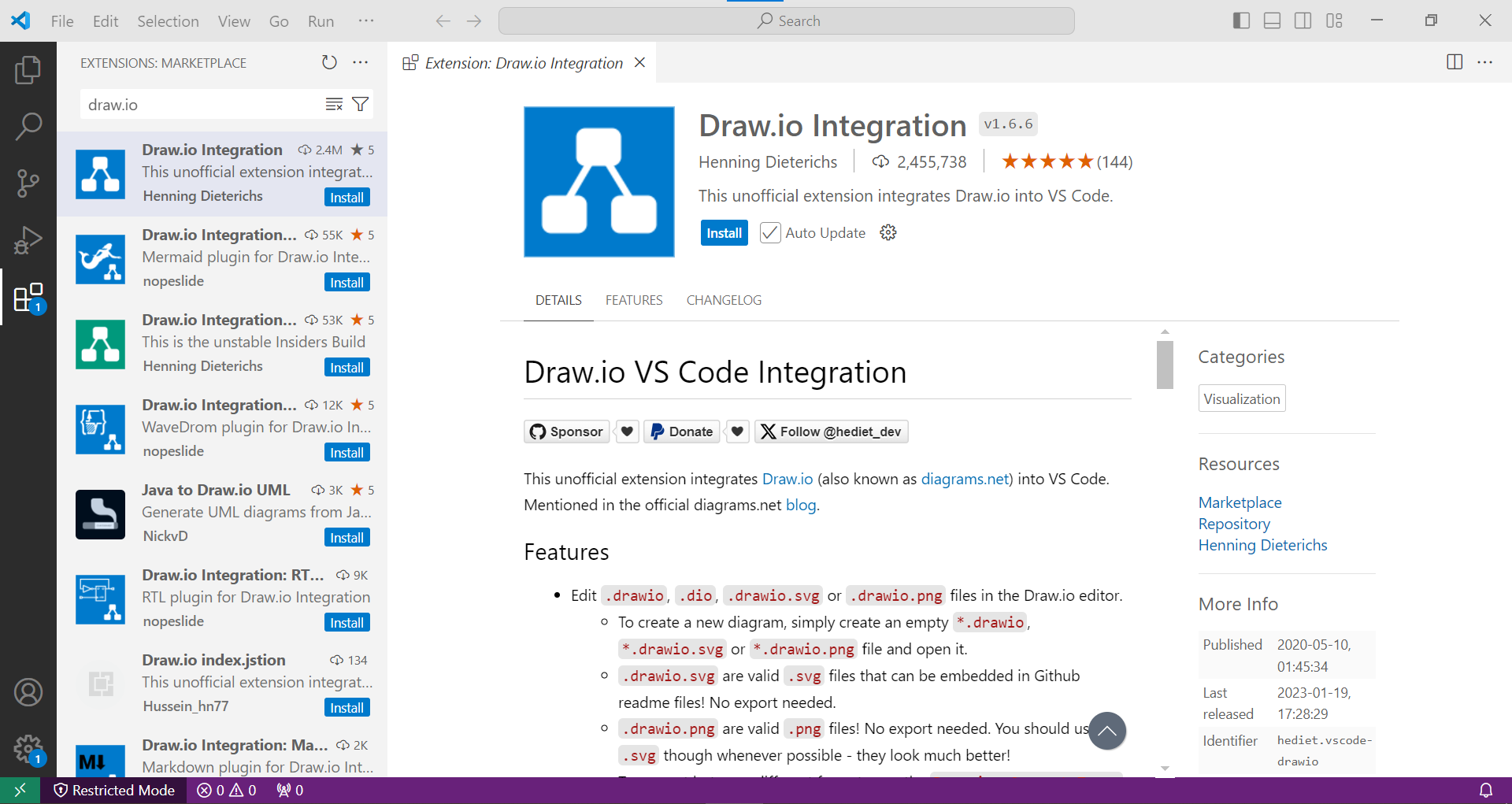Open the Manage gear in activity bar
1512x804 pixels.
pyautogui.click(x=28, y=749)
